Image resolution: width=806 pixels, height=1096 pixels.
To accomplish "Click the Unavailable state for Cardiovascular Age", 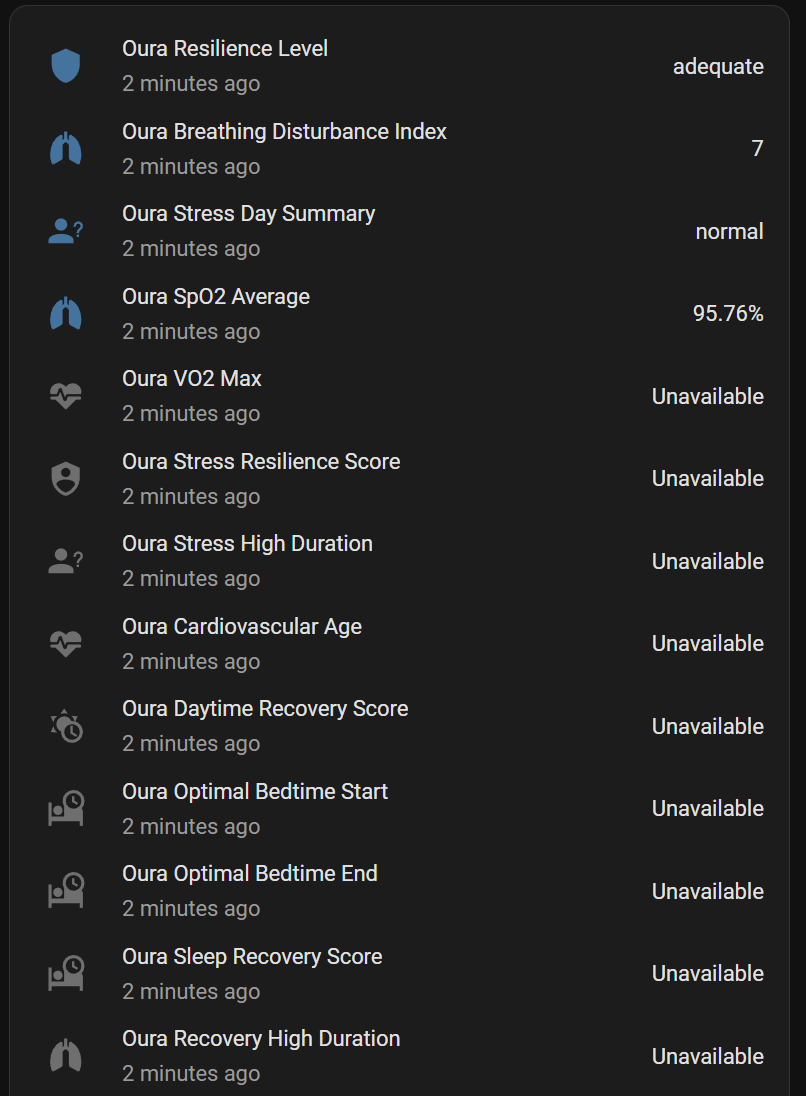I will click(x=707, y=644).
